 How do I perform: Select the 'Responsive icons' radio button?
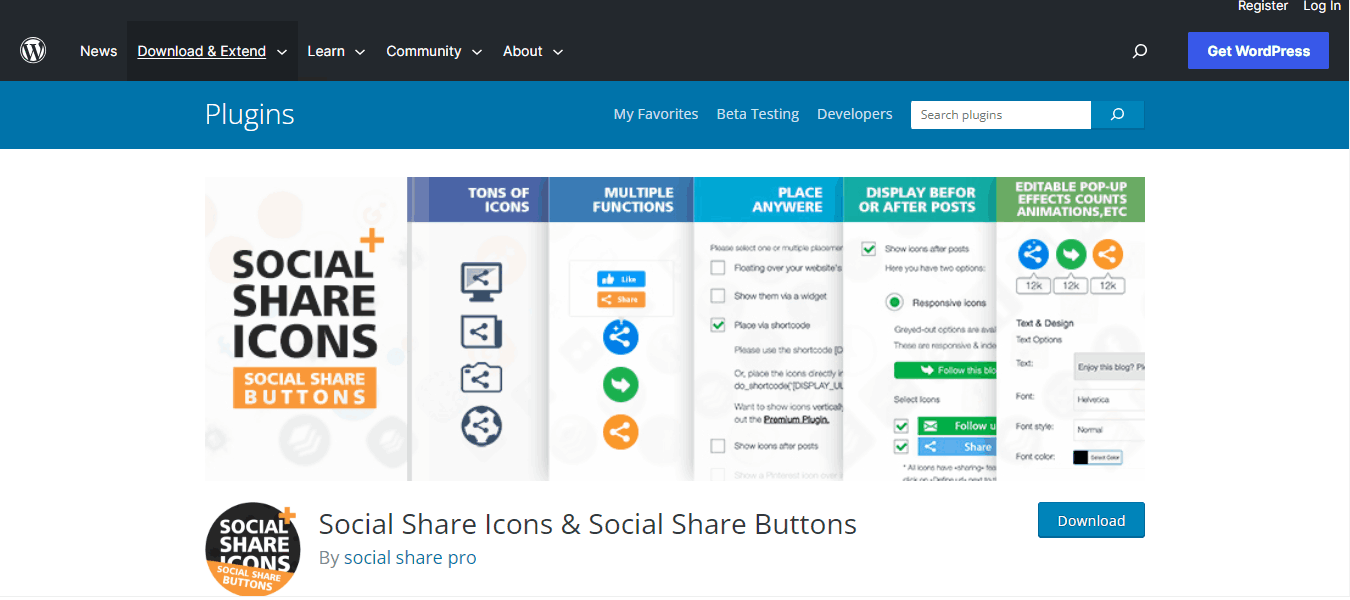point(894,302)
